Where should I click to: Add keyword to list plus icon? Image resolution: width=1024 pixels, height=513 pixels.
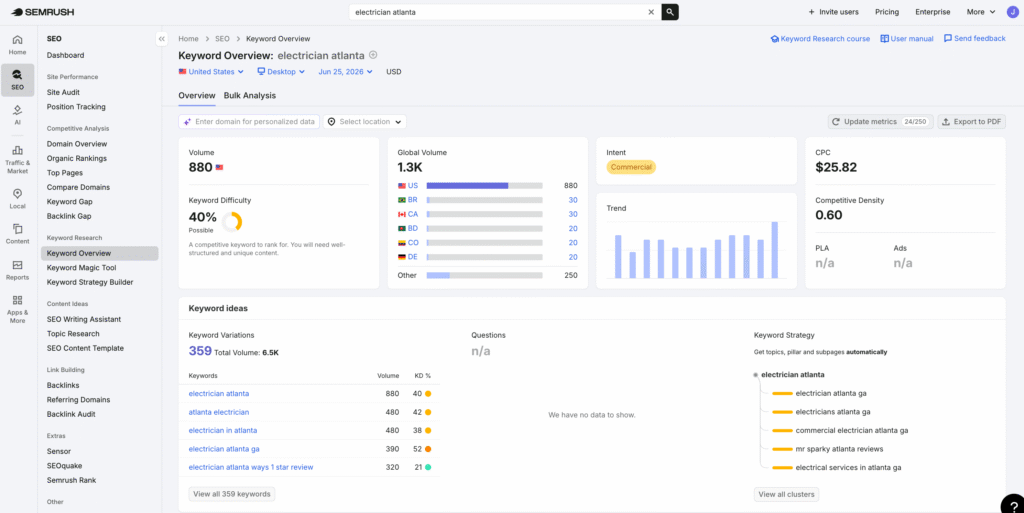pyautogui.click(x=373, y=55)
